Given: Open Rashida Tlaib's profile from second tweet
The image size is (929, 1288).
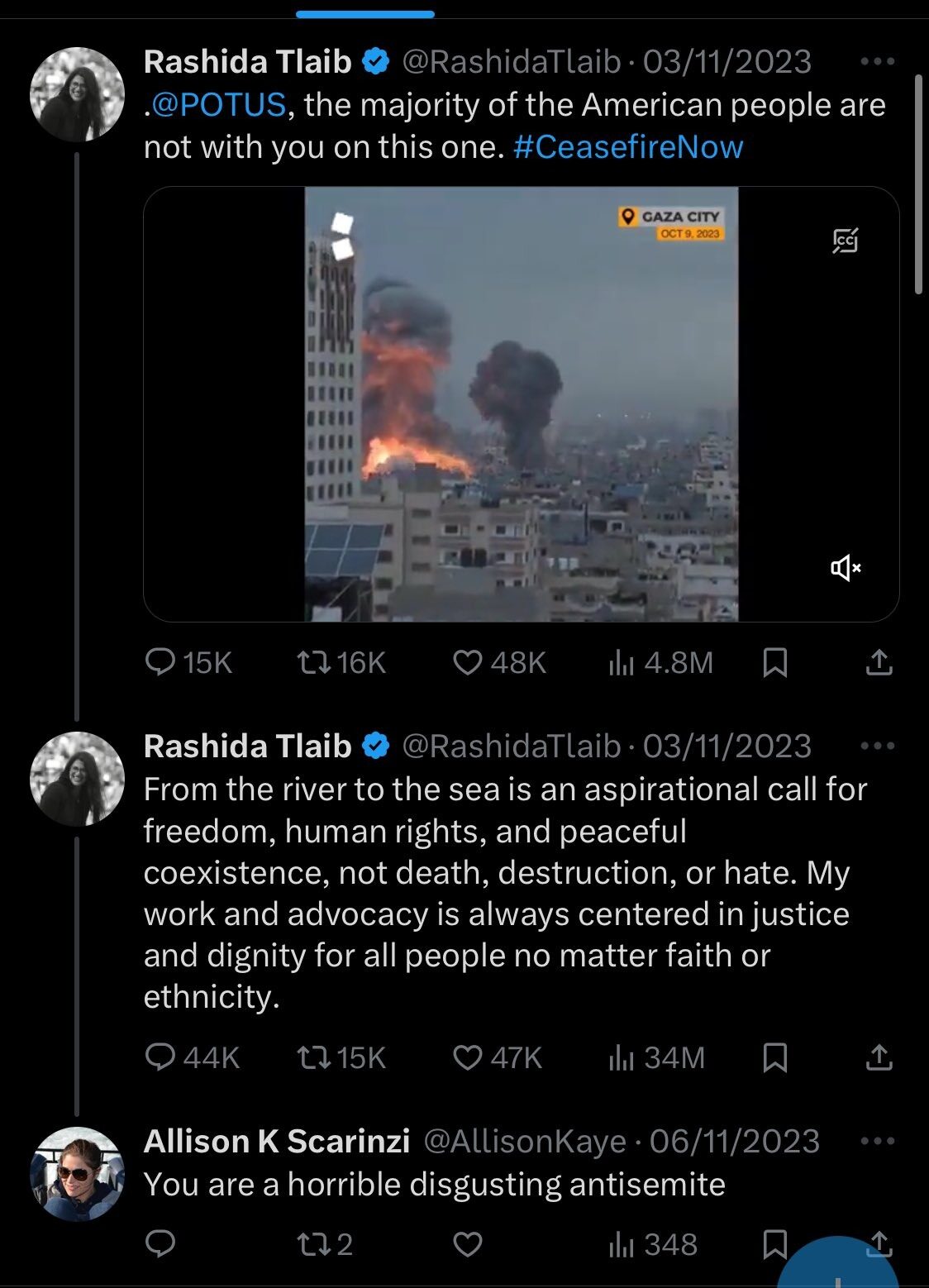Looking at the screenshot, I should pyautogui.click(x=77, y=779).
